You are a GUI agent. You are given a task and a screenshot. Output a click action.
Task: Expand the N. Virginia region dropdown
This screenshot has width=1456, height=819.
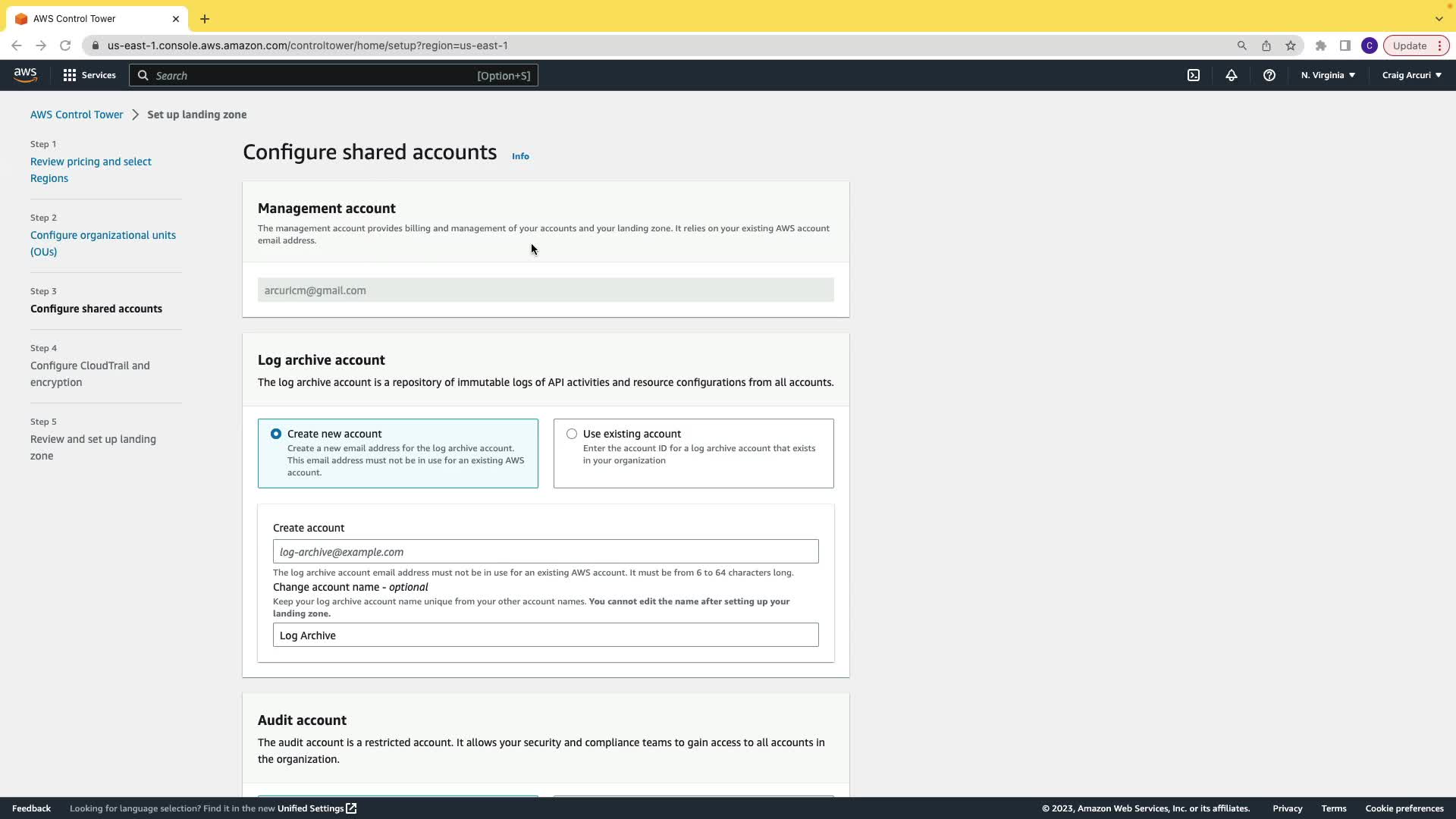(x=1328, y=75)
